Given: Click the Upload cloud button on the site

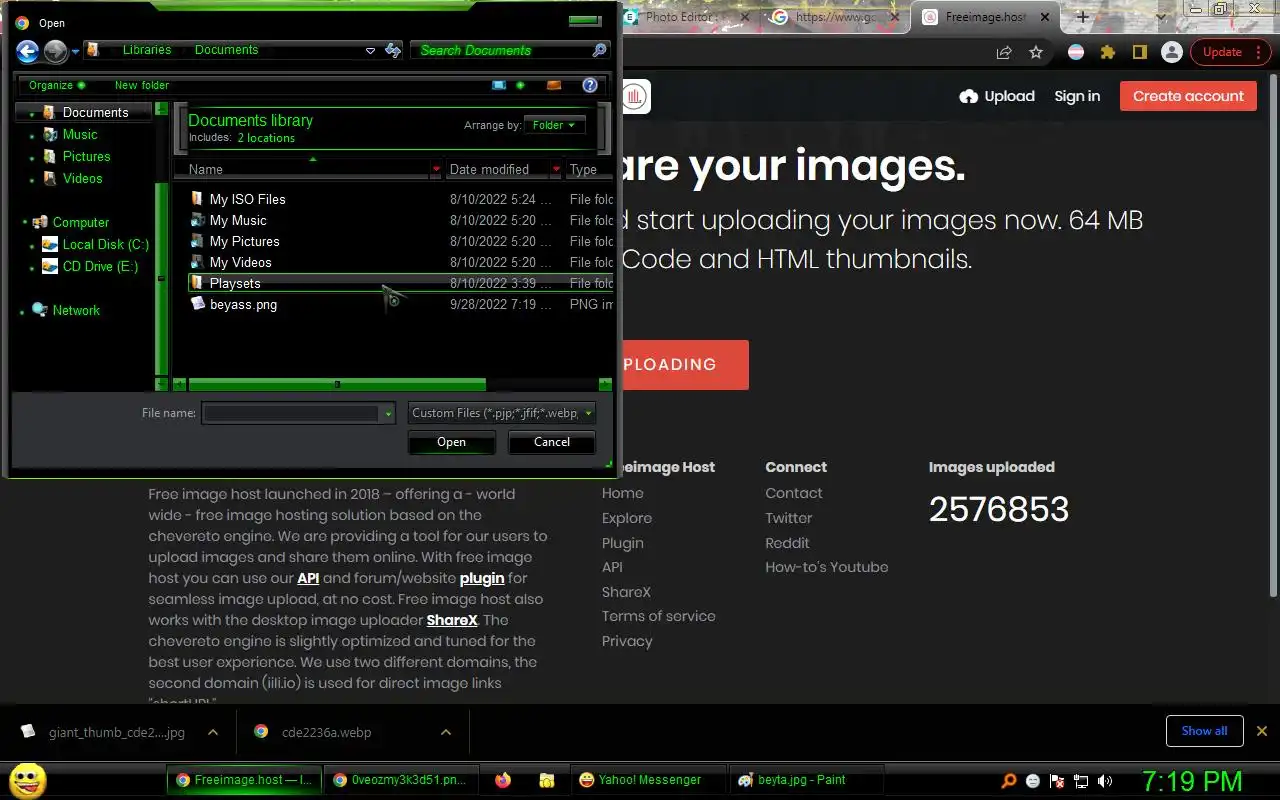Looking at the screenshot, I should [996, 96].
